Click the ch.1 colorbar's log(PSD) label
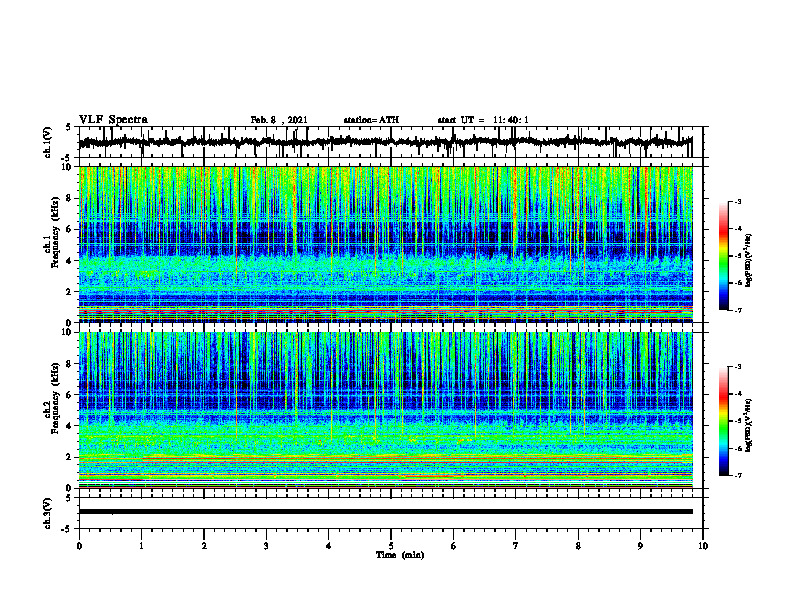The image size is (792, 612). 749,261
